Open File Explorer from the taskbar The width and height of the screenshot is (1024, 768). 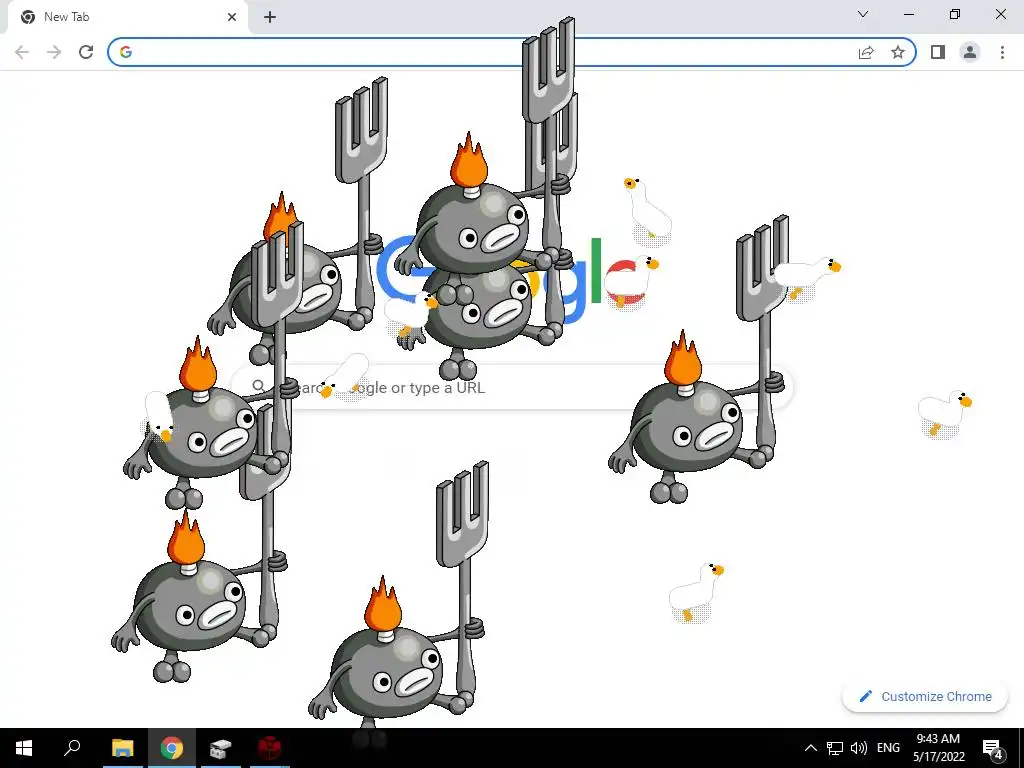pos(122,748)
